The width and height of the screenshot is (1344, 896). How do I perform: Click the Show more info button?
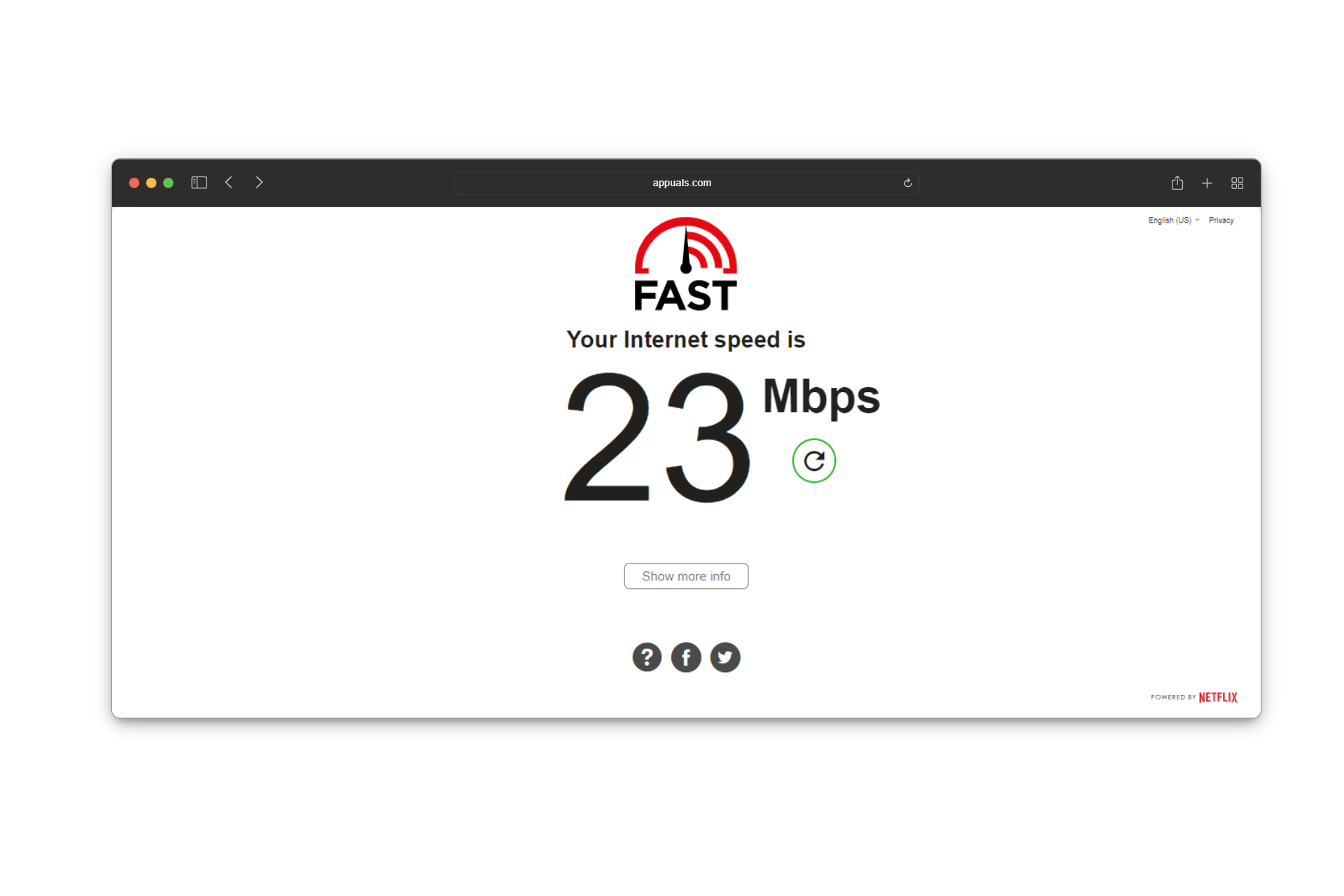click(x=686, y=576)
